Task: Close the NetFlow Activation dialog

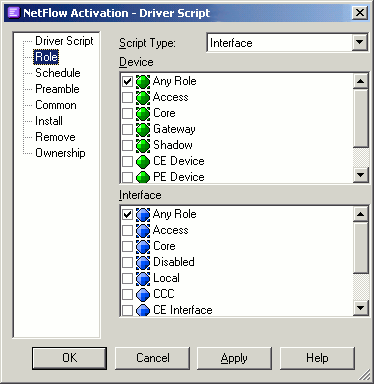Action: click(360, 13)
